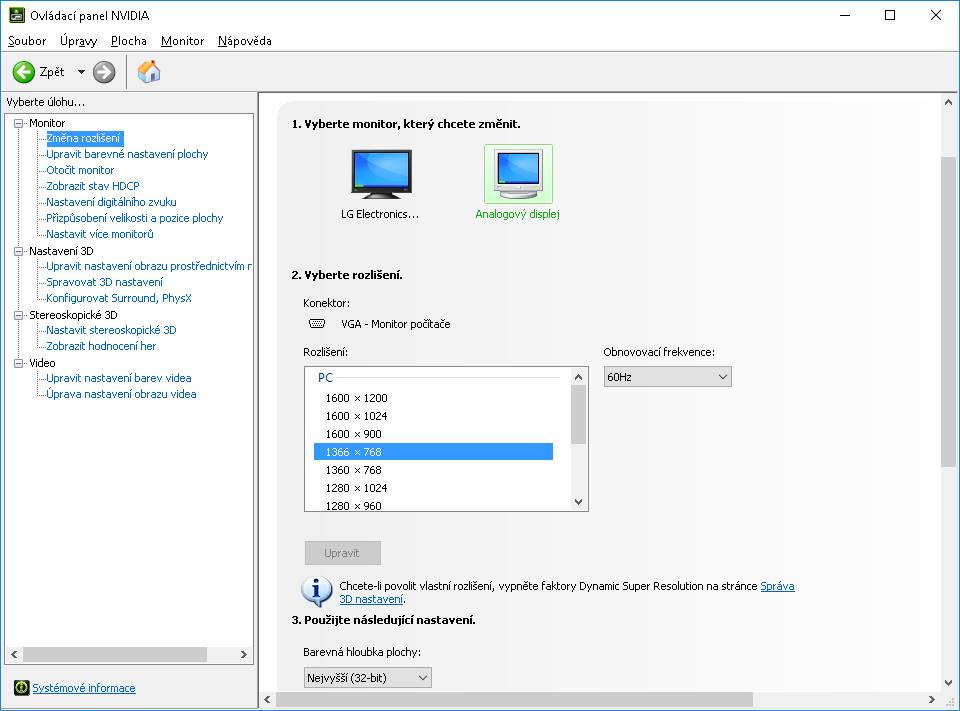This screenshot has height=711, width=960.
Task: Collapse the Stereoskopické 3D tree node
Action: click(19, 315)
